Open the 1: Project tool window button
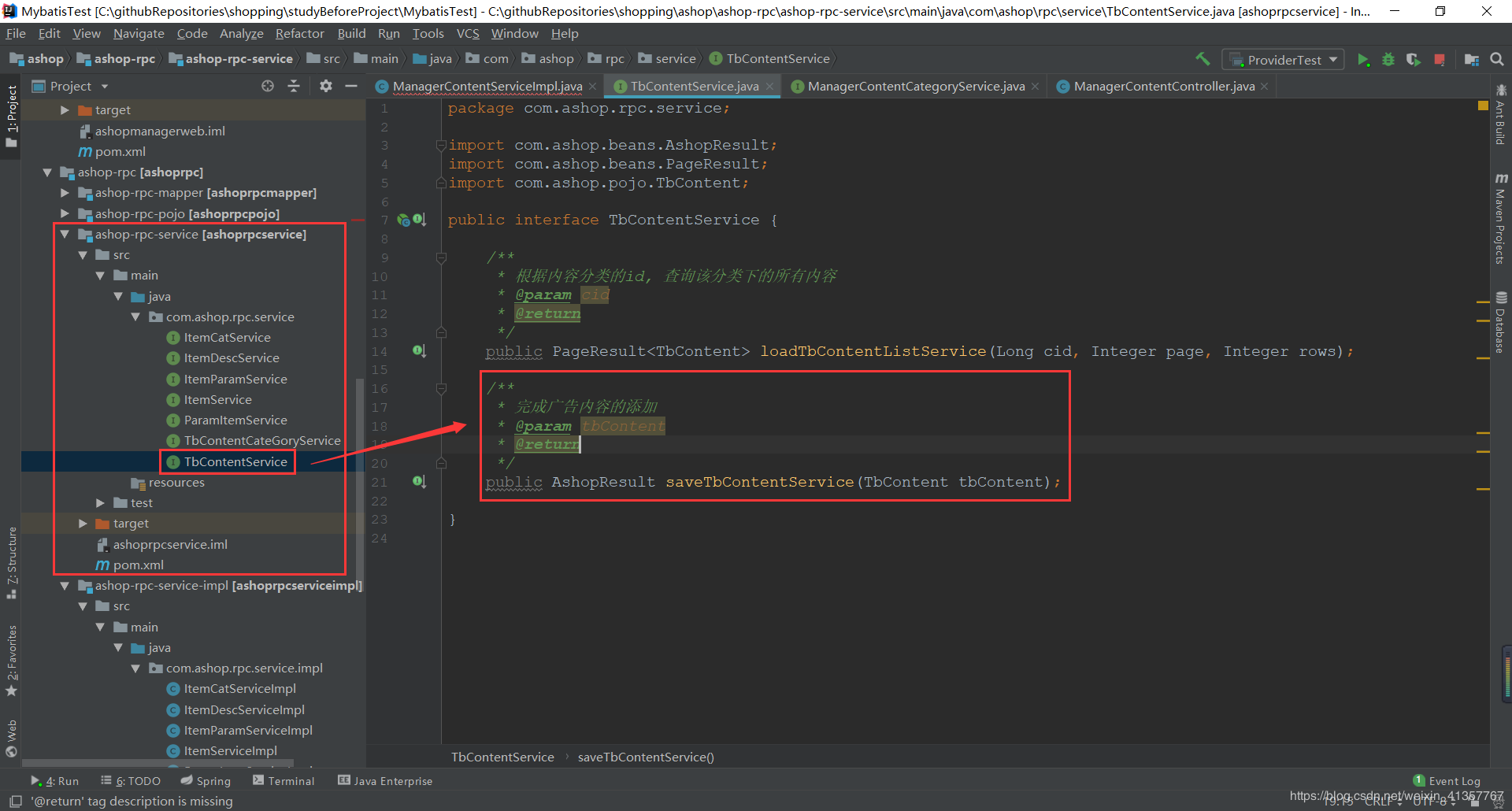This screenshot has width=1512, height=811. coord(12,117)
